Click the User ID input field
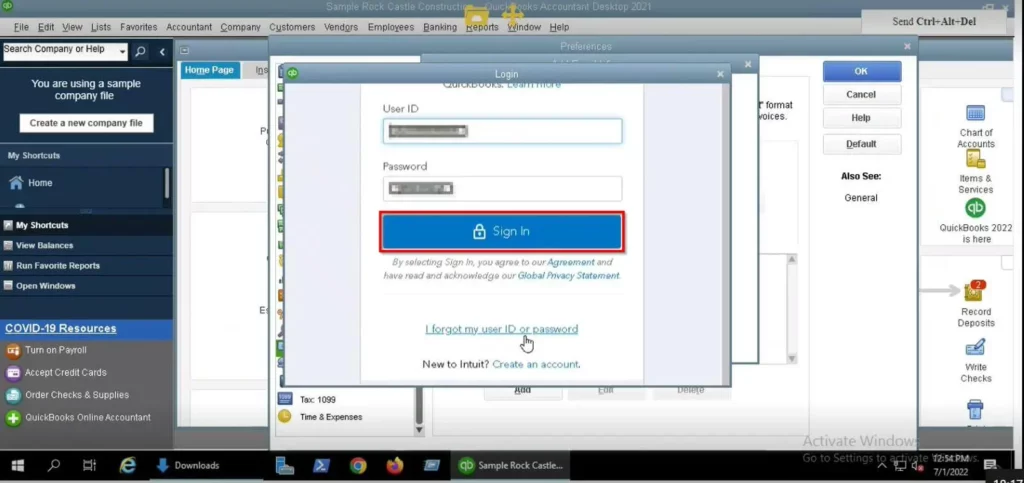This screenshot has height=483, width=1024. point(502,131)
